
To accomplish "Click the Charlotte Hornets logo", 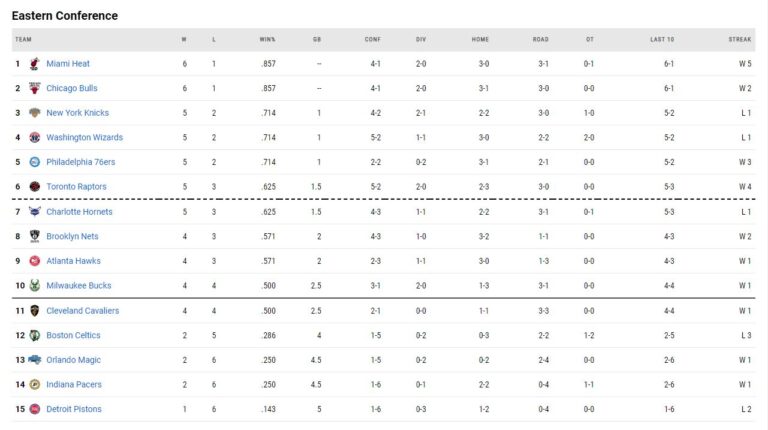I will click(x=35, y=212).
